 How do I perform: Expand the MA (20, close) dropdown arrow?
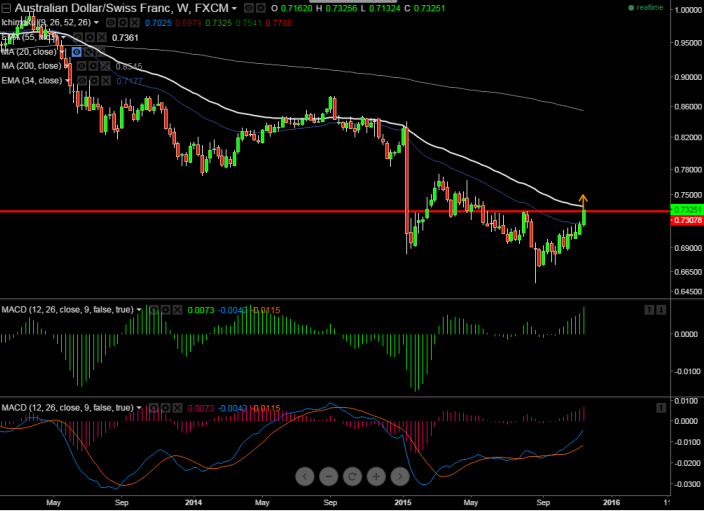click(62, 52)
